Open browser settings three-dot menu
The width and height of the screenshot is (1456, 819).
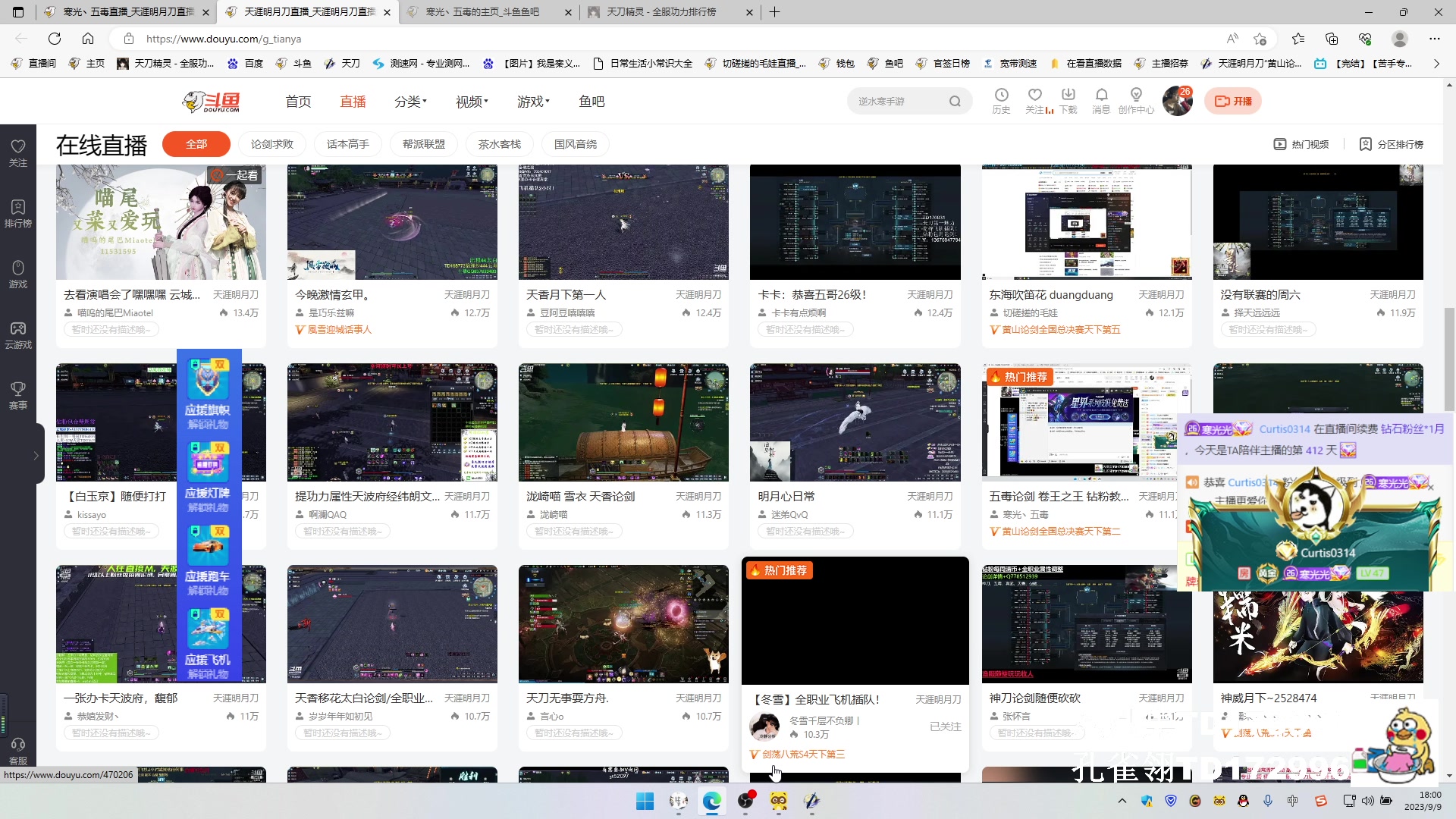coord(1434,39)
